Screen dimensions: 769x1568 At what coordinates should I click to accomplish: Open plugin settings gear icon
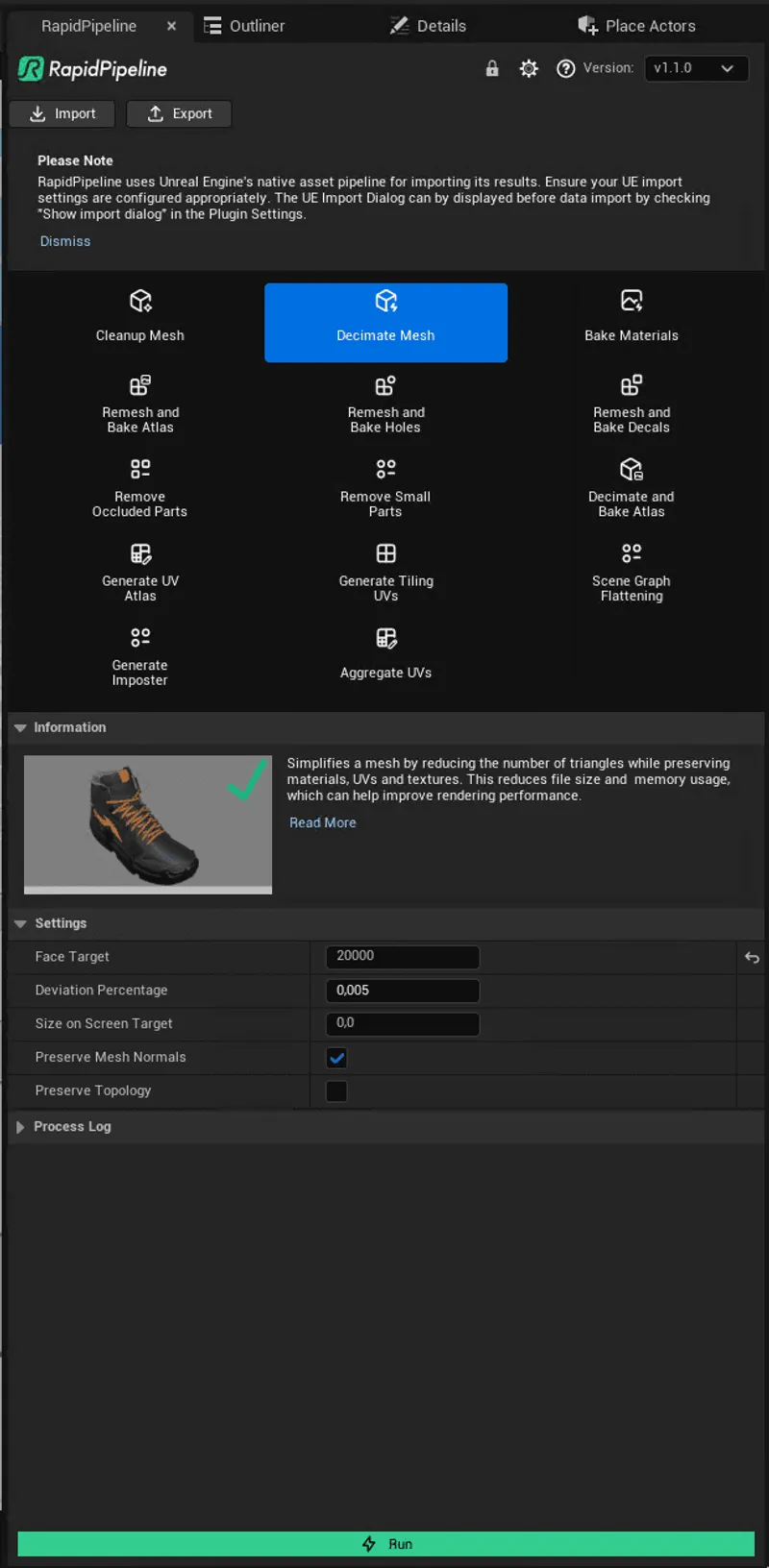[529, 68]
